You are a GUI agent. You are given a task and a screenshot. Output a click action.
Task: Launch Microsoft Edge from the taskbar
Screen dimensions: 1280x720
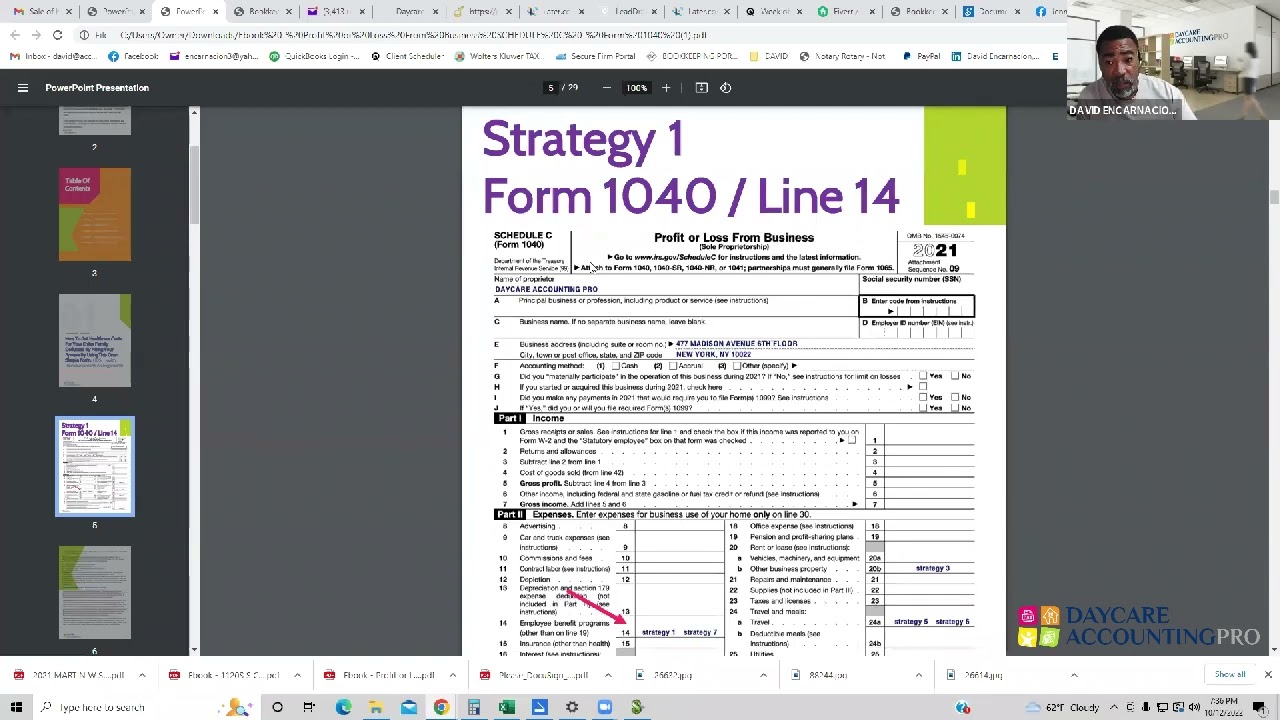tap(343, 707)
